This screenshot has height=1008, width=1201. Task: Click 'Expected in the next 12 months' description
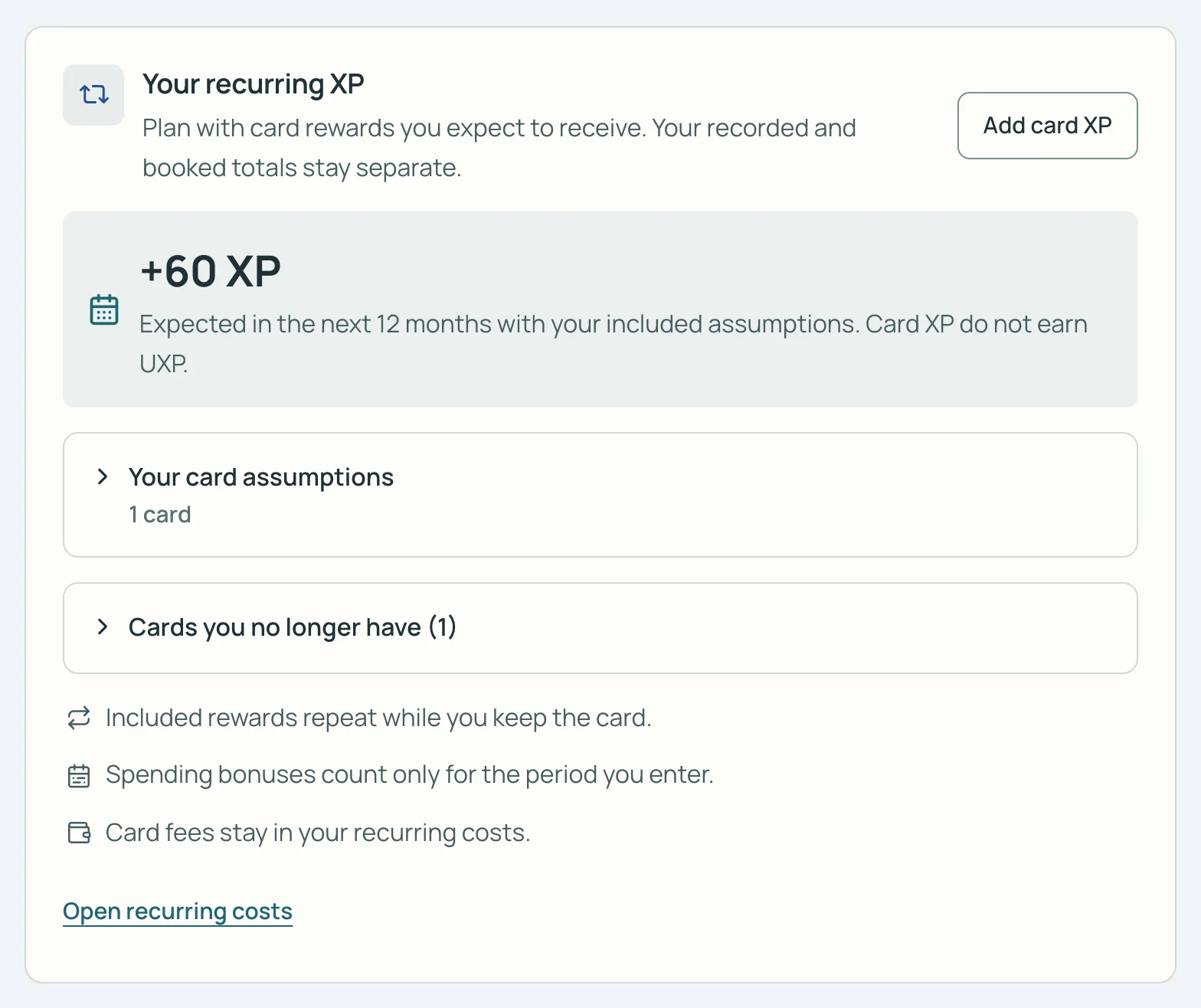point(614,344)
